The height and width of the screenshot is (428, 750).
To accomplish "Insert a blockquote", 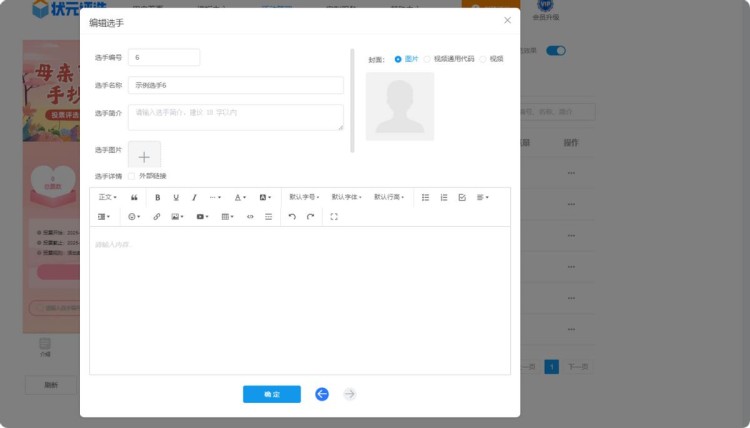I will [134, 197].
